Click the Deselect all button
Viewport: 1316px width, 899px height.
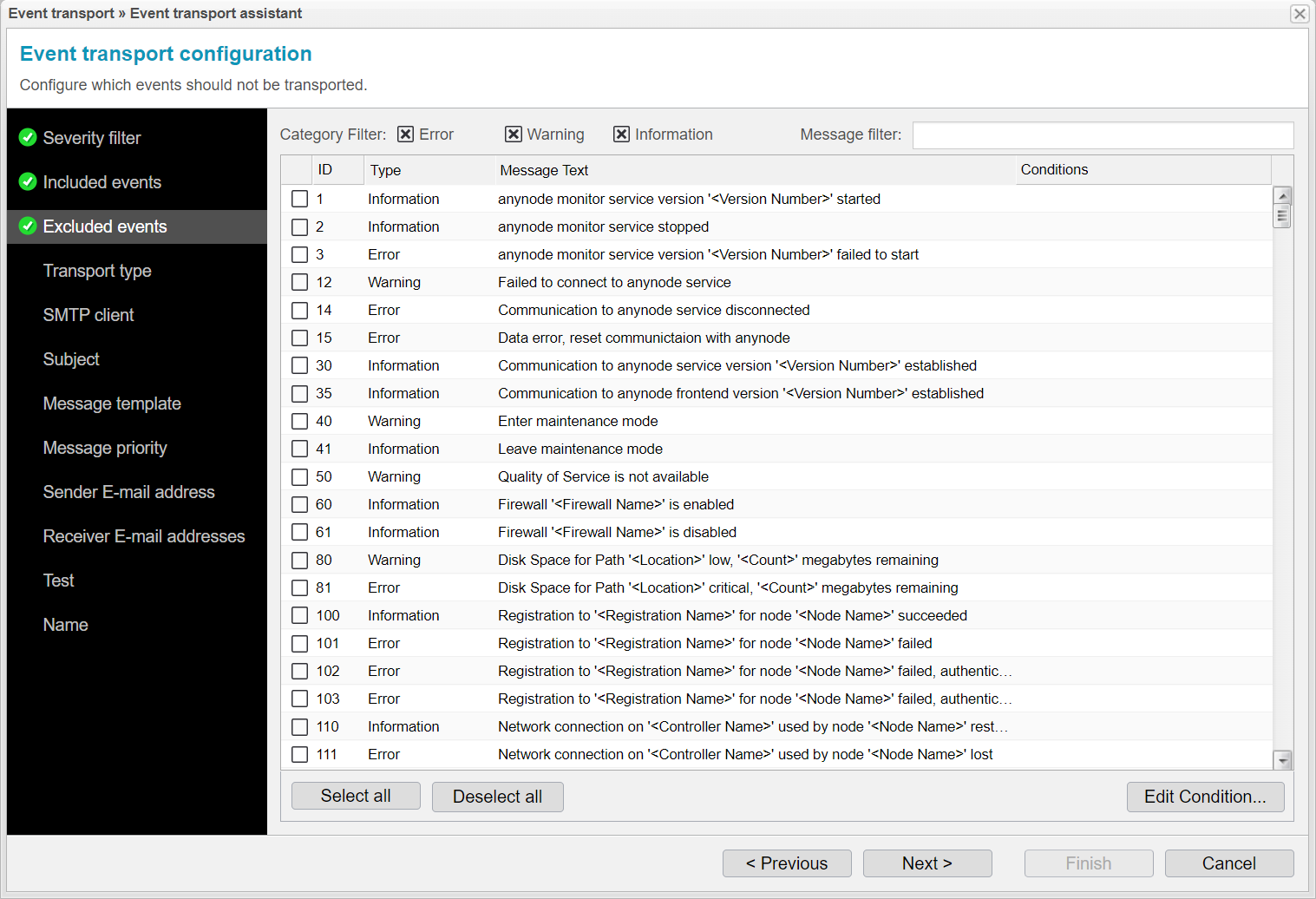point(497,796)
